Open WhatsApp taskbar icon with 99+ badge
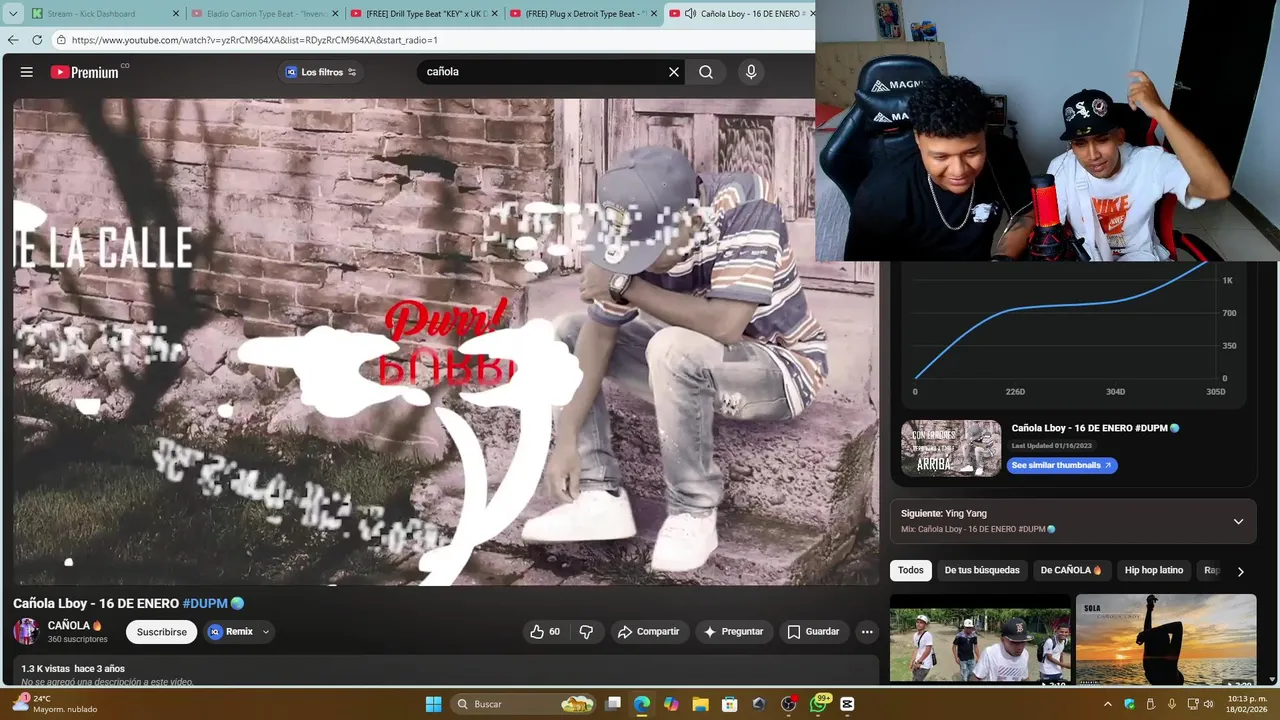1280x720 pixels. click(818, 704)
